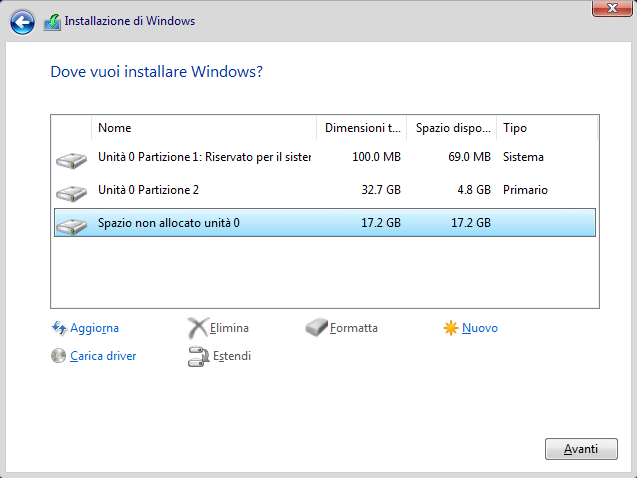Click the 4.8 GB free space cell
The width and height of the screenshot is (637, 478).
(x=474, y=190)
